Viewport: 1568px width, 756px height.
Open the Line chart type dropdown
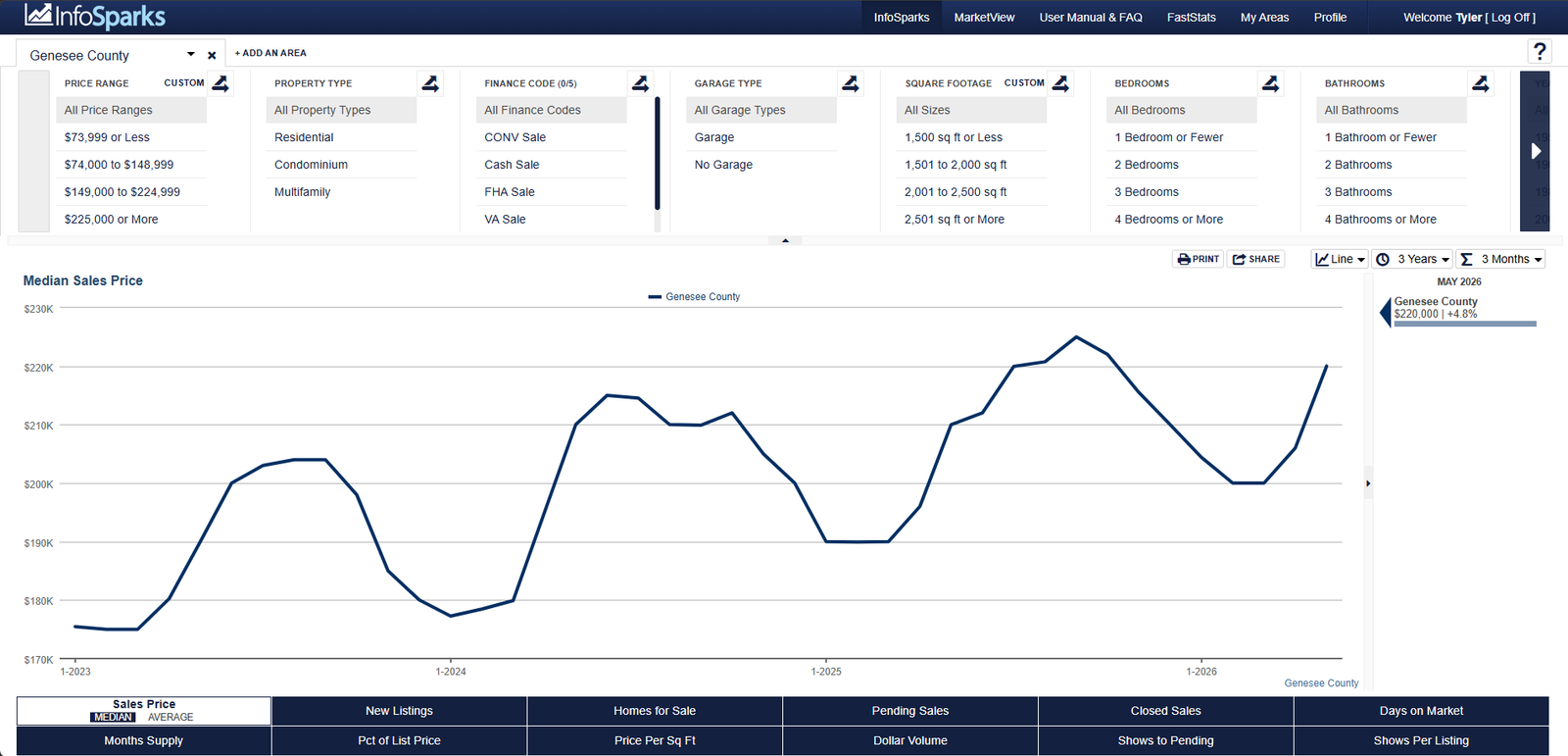pos(1340,259)
